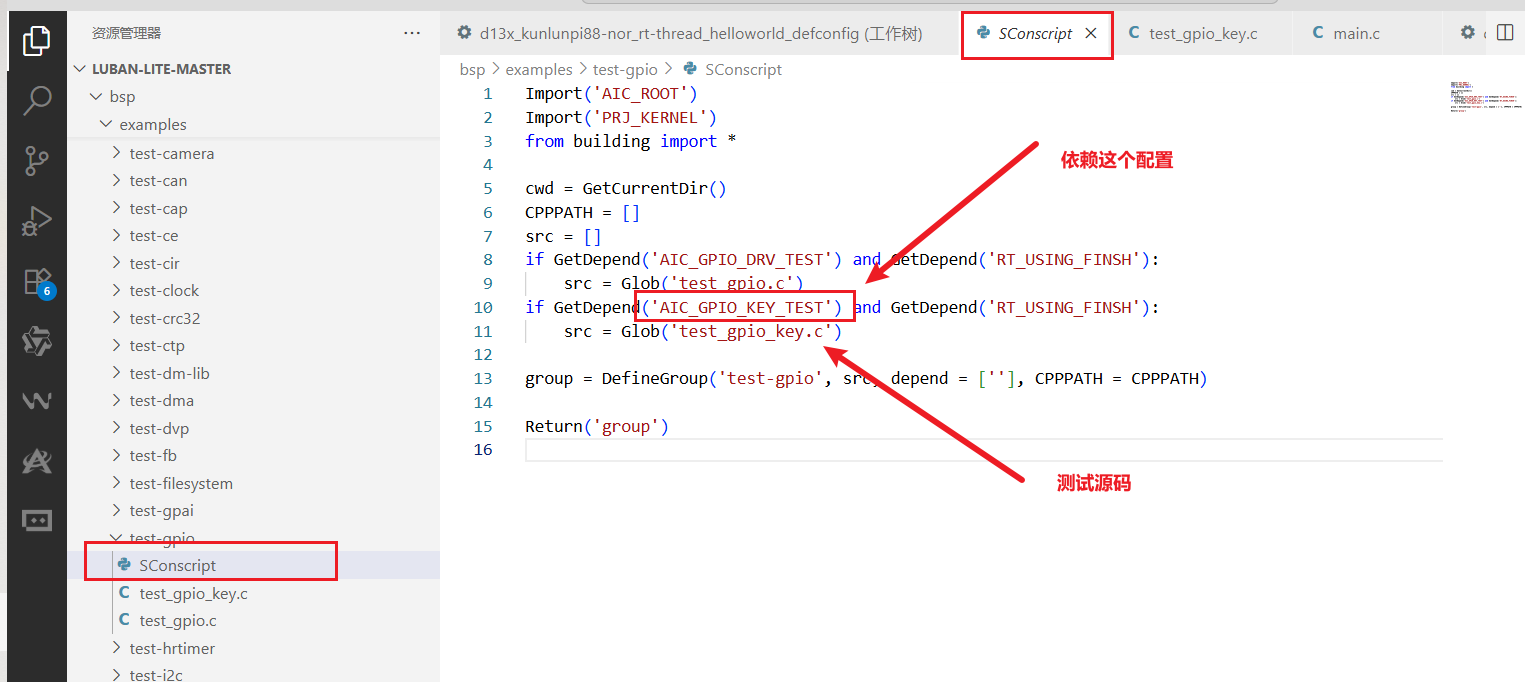
Task: Switch to test_gpio_key.c tab
Action: point(1193,33)
